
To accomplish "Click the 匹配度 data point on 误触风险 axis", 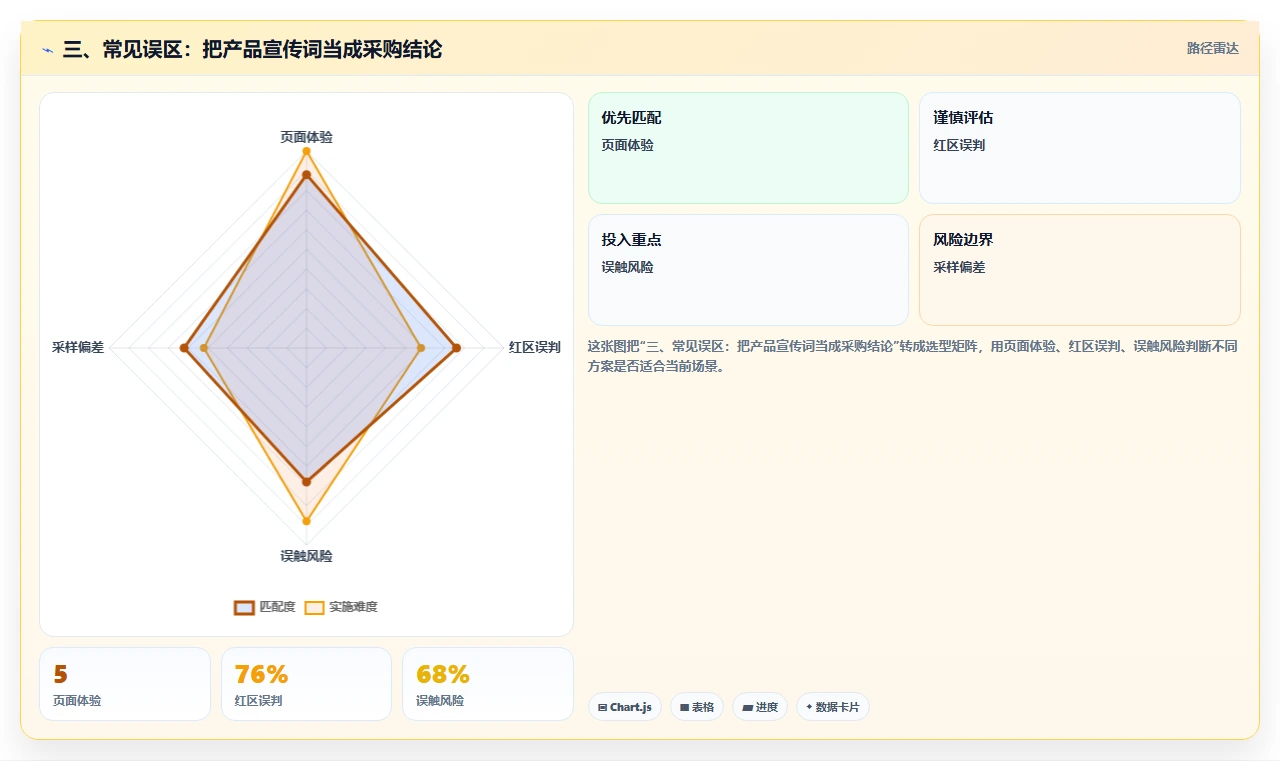I will point(306,482).
